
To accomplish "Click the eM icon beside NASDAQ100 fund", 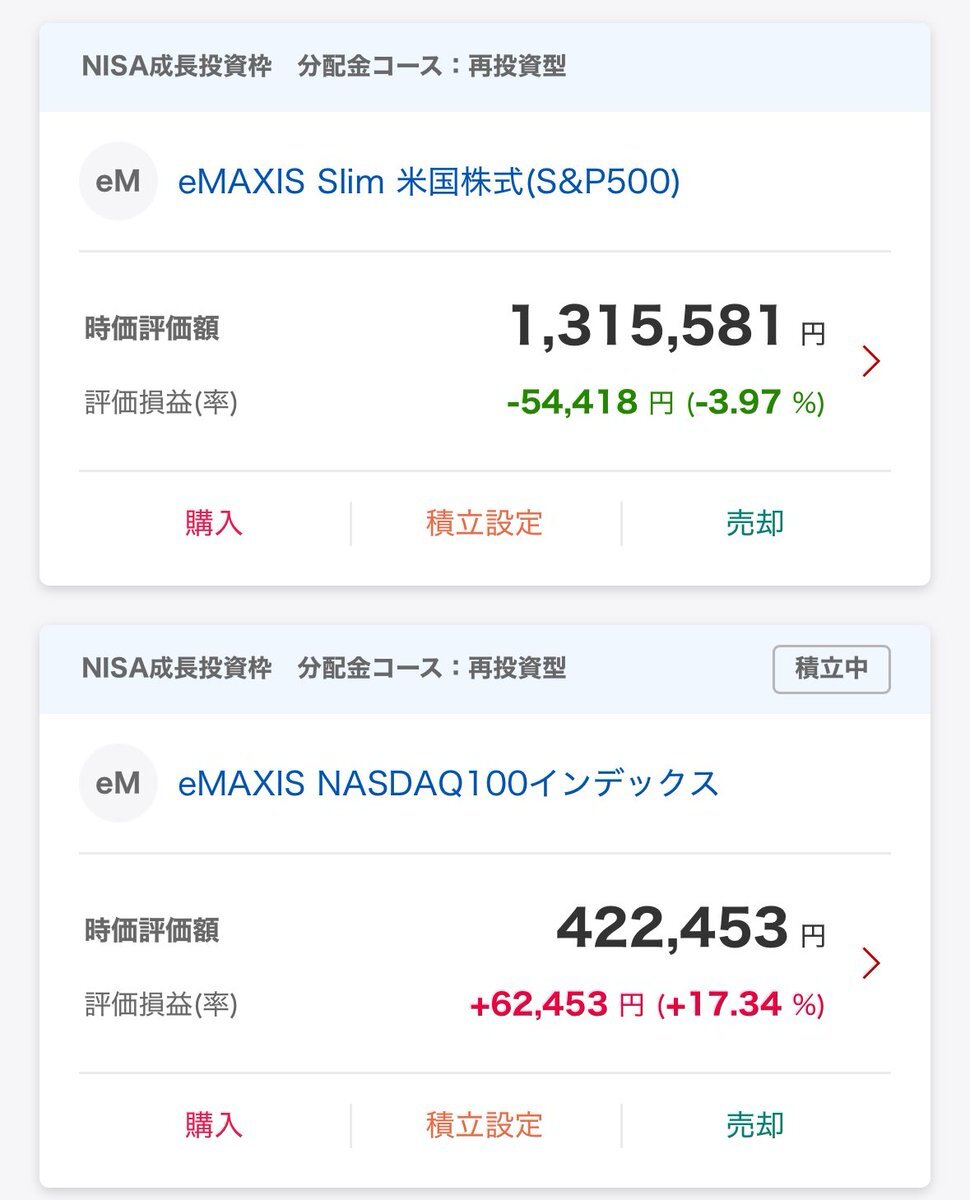I will 118,783.
